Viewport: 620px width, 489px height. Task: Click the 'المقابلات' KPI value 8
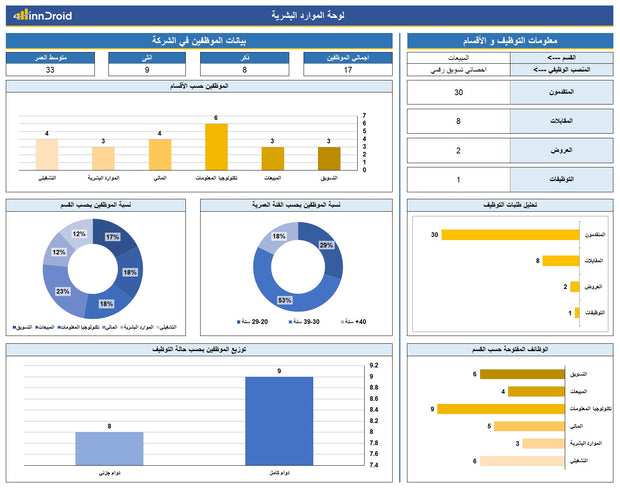459,121
